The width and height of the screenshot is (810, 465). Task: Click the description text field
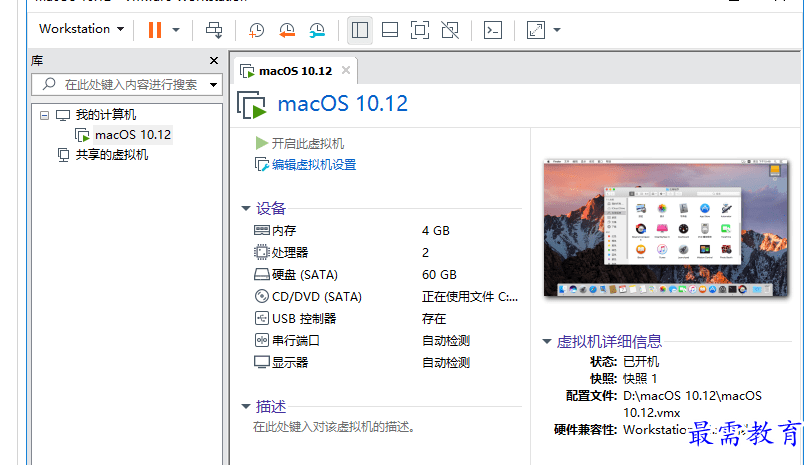(334, 427)
